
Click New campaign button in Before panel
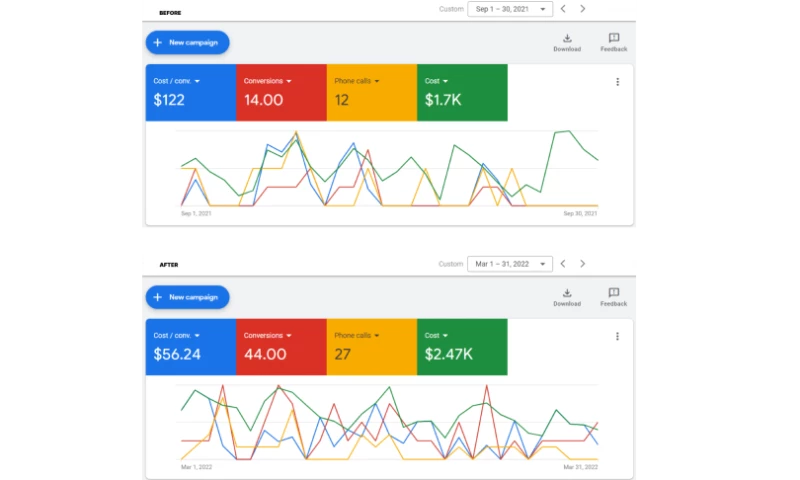(x=187, y=42)
